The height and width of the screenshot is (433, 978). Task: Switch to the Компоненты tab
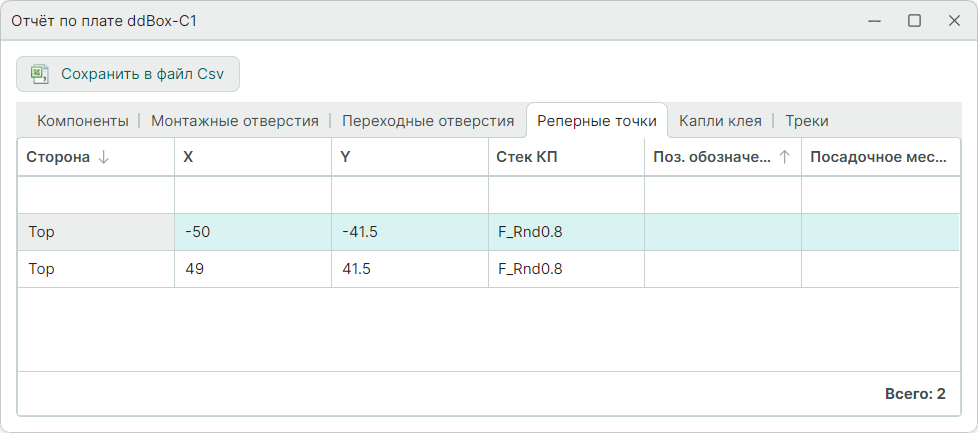click(x=83, y=121)
